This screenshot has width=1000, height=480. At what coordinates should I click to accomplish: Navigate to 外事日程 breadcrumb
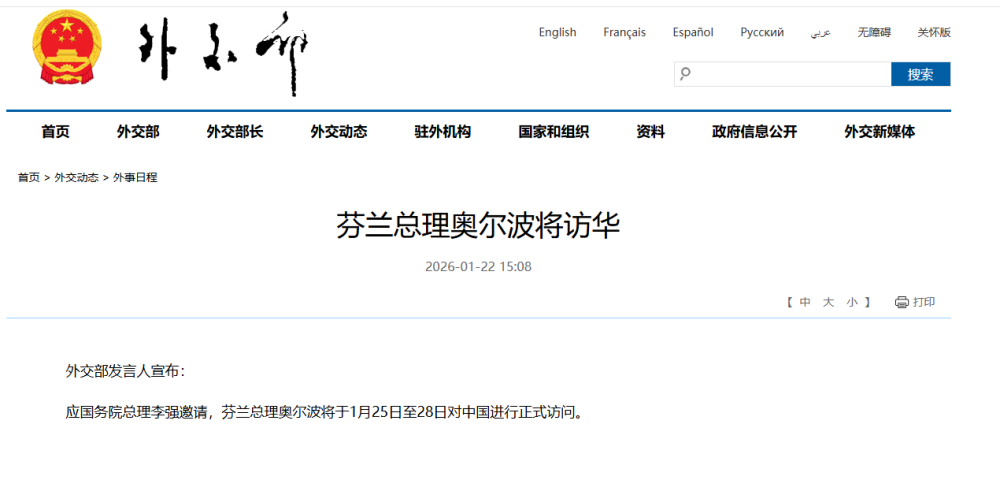click(135, 177)
